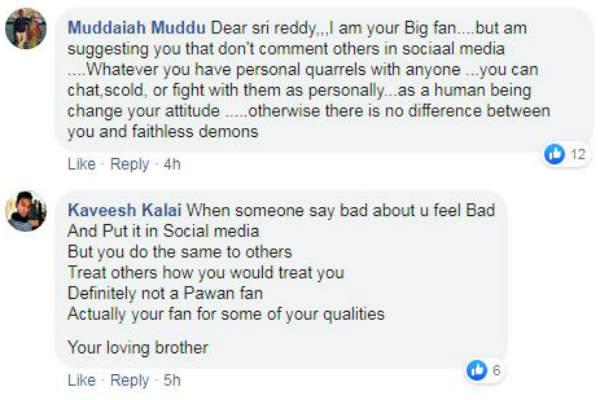Open the 4h timestamp on Muddaiah's comment

pos(172,163)
